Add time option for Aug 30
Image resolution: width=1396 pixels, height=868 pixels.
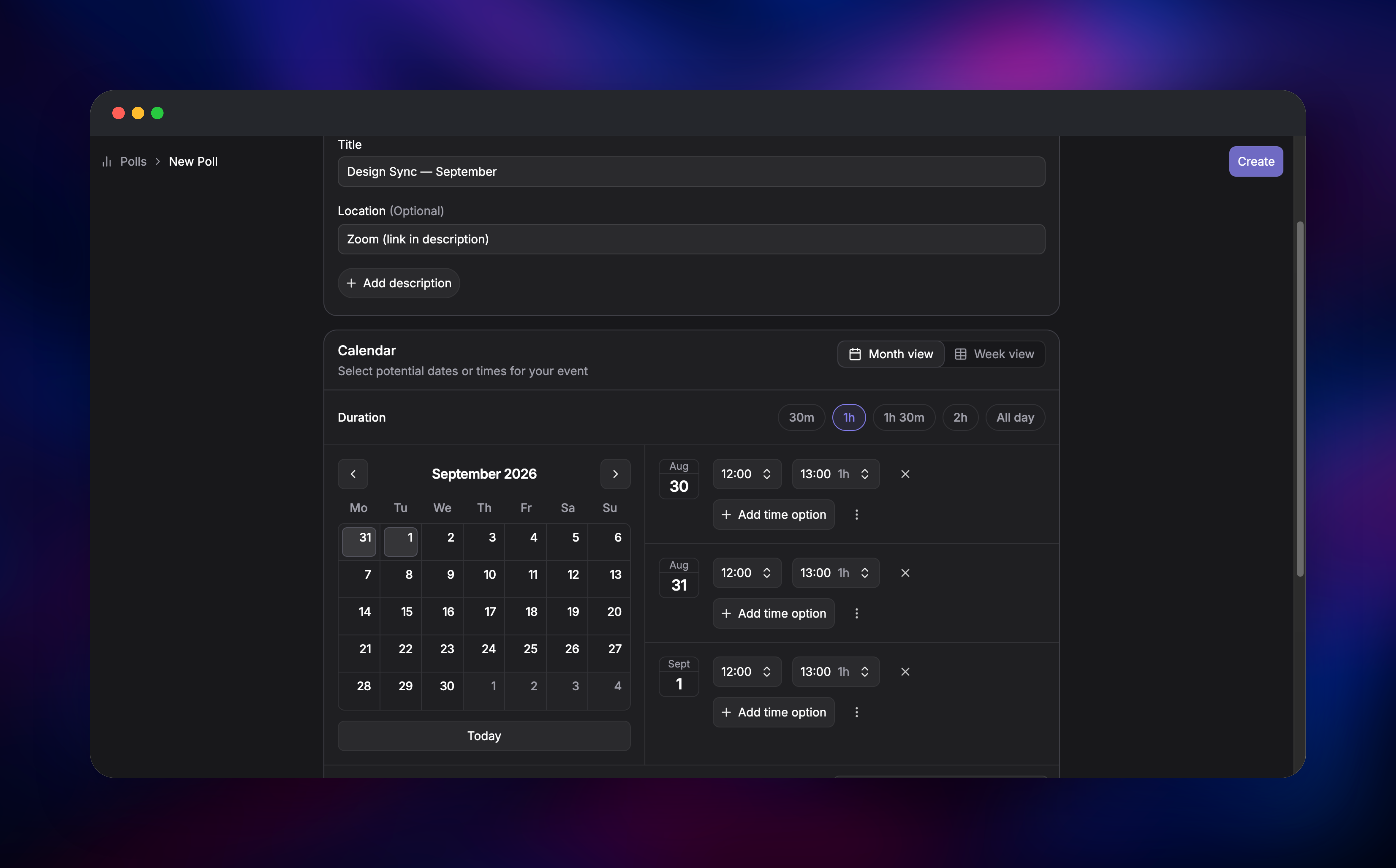point(773,514)
